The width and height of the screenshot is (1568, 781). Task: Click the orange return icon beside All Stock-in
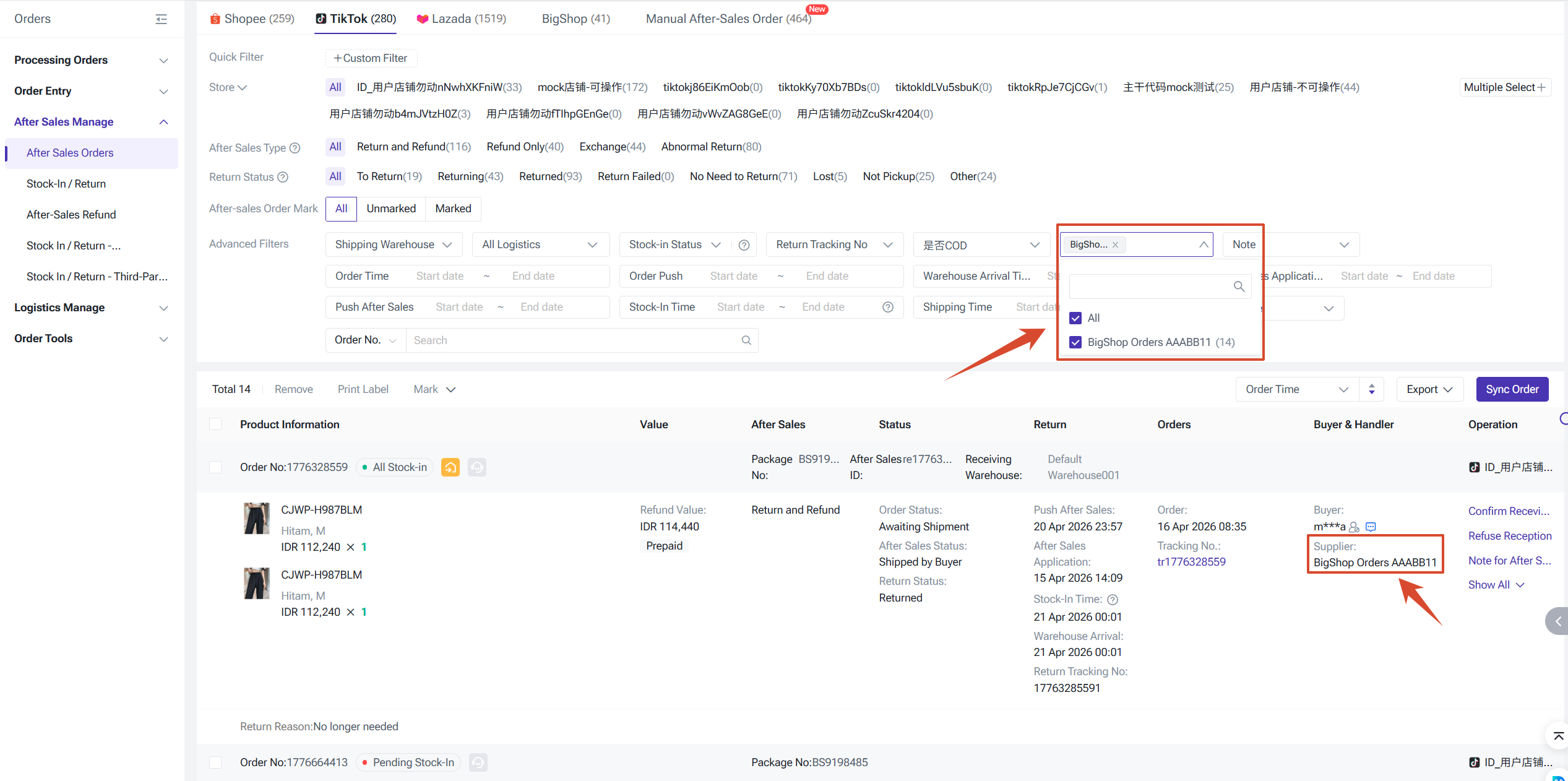tap(450, 467)
